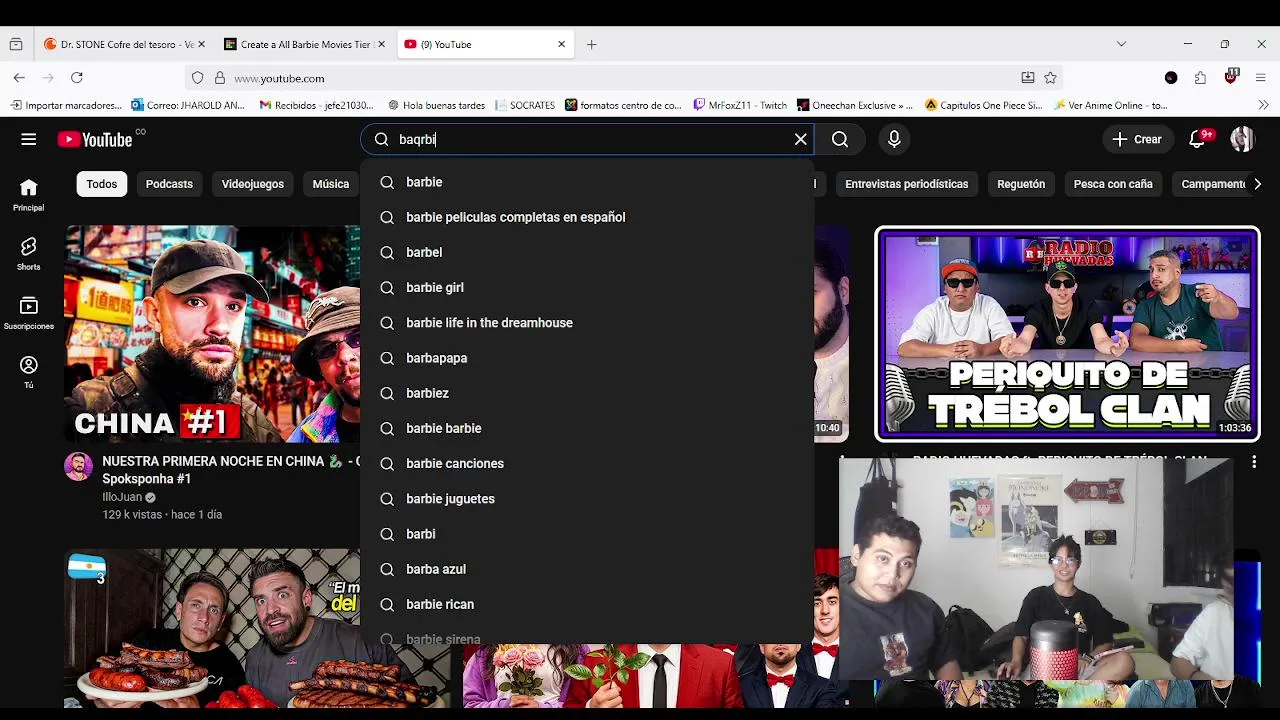Open the 'Capitulos One Piece' bookmark

[984, 105]
